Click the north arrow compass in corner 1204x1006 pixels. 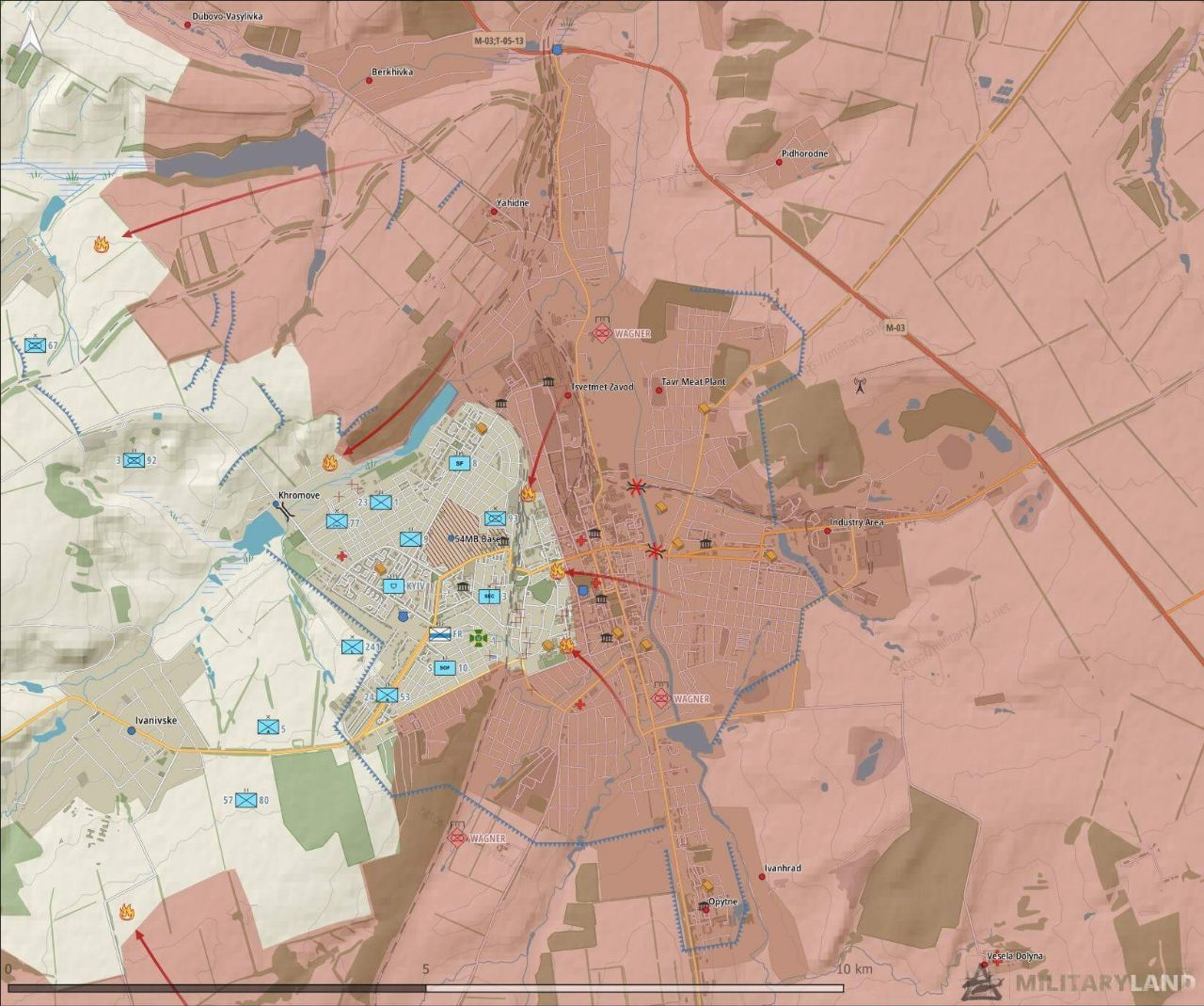tap(29, 36)
